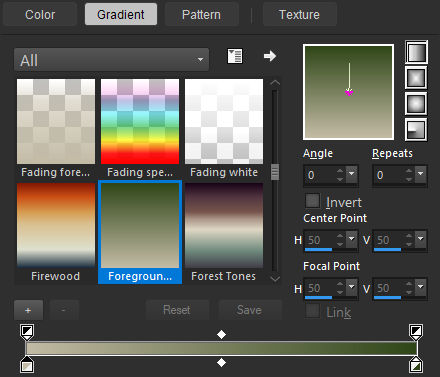Open the Angle value dropdown arrow

351,174
